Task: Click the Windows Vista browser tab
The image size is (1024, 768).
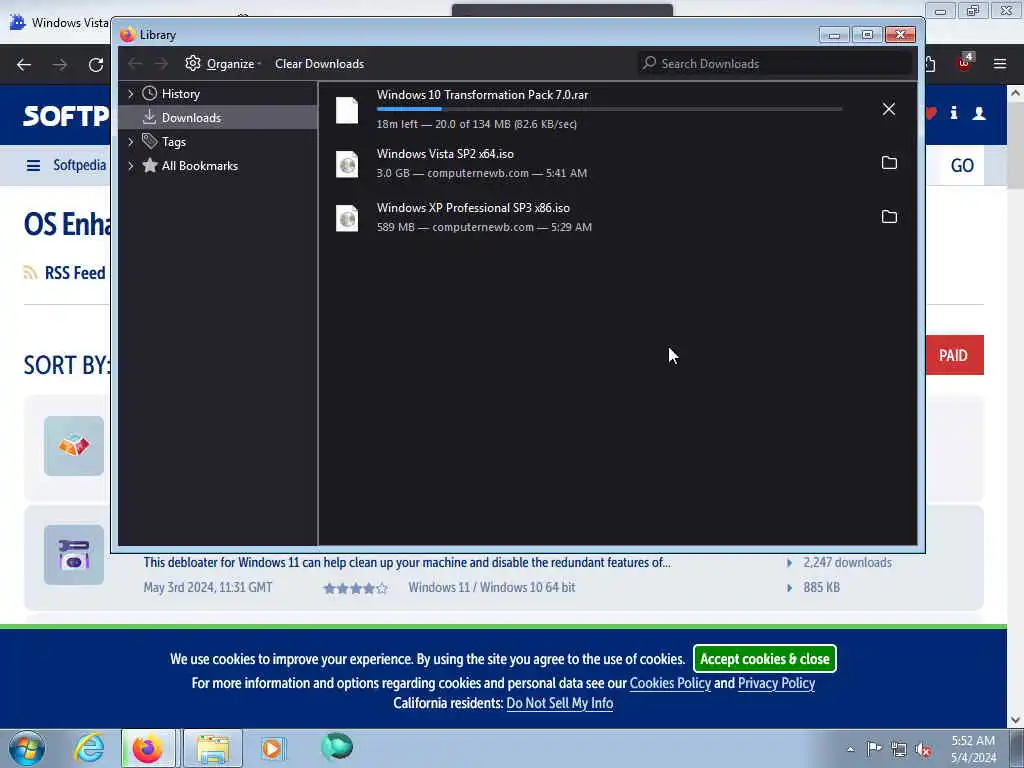Action: (60, 23)
